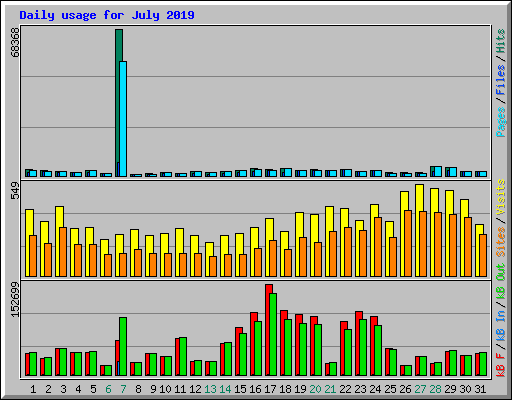Click the cyan files bar for day 7

pyautogui.click(x=123, y=119)
